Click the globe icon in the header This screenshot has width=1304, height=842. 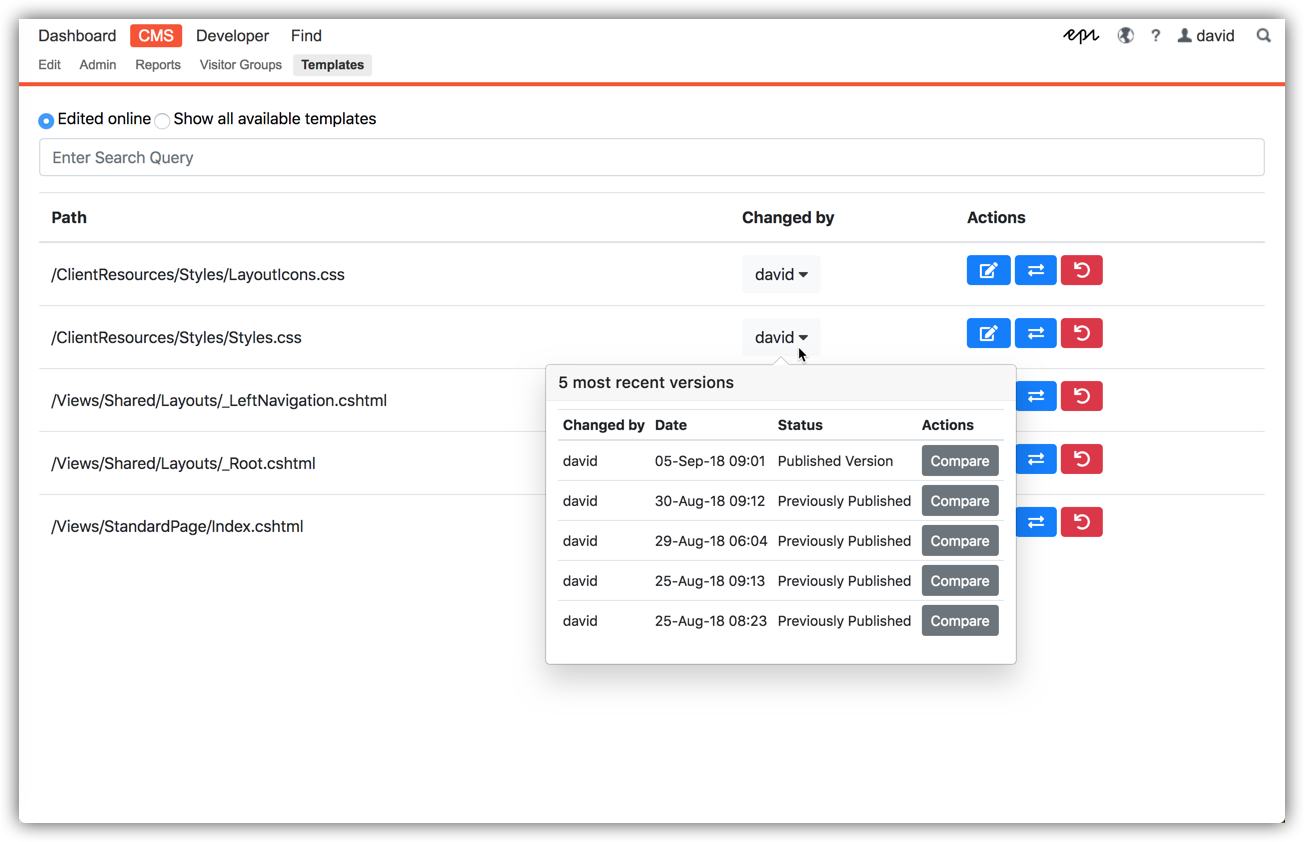tap(1125, 36)
